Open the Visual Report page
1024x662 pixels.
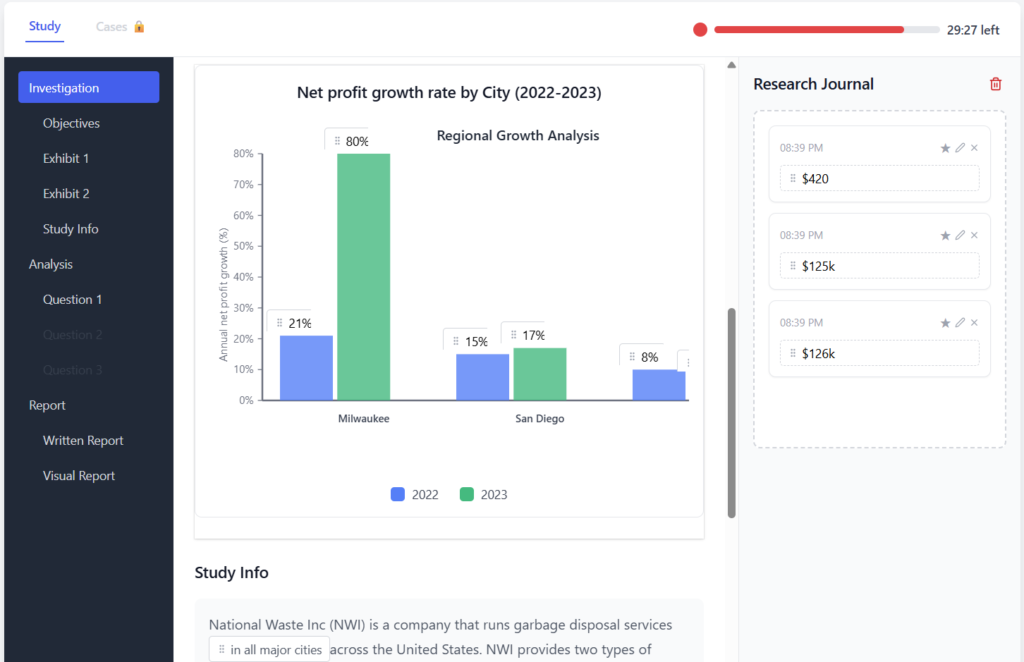click(79, 476)
